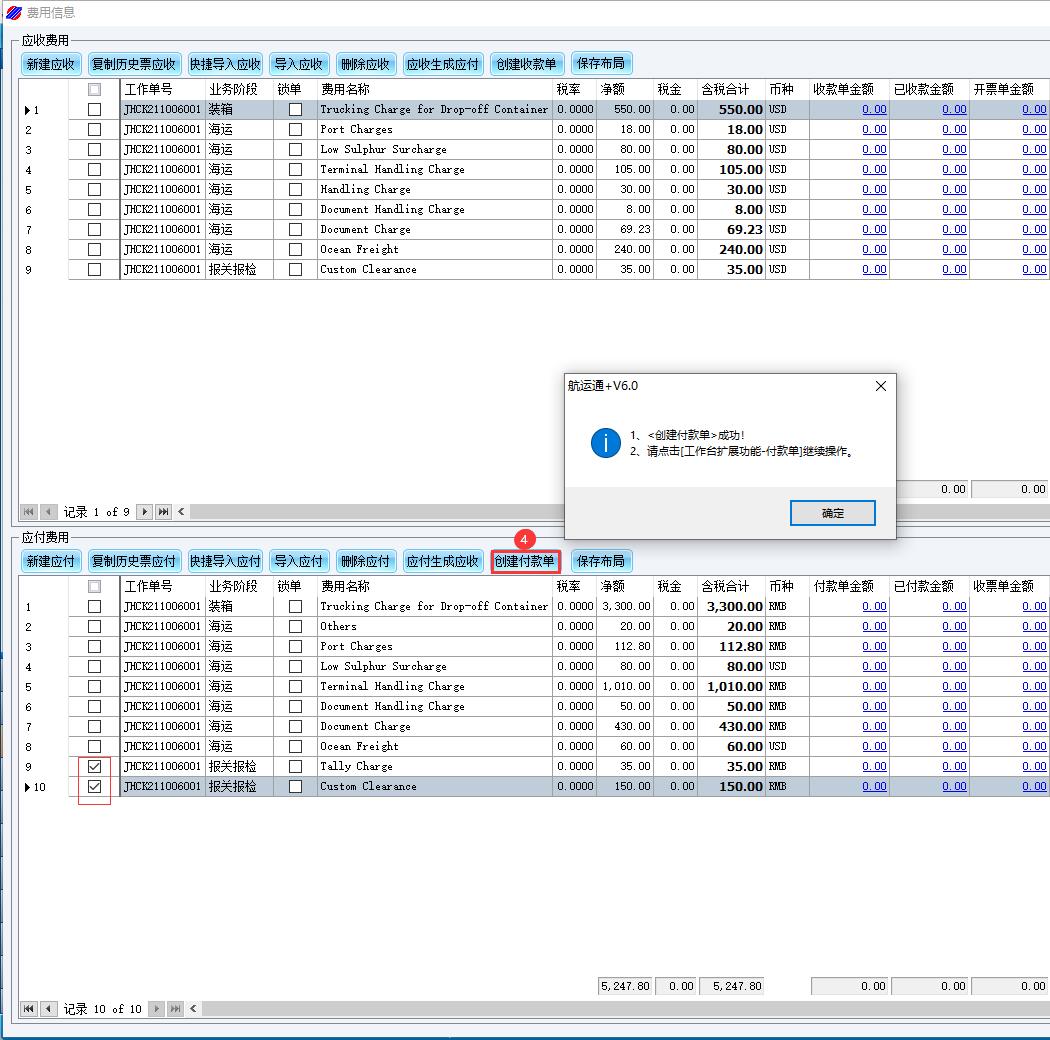Open 付款单金额 link for Tally Charge row
The height and width of the screenshot is (1040, 1050).
[x=874, y=766]
